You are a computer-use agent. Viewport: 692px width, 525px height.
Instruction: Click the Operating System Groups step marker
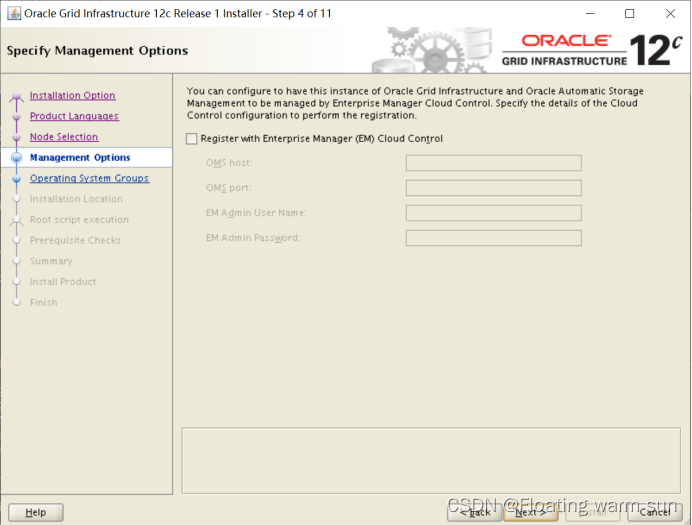coord(17,179)
